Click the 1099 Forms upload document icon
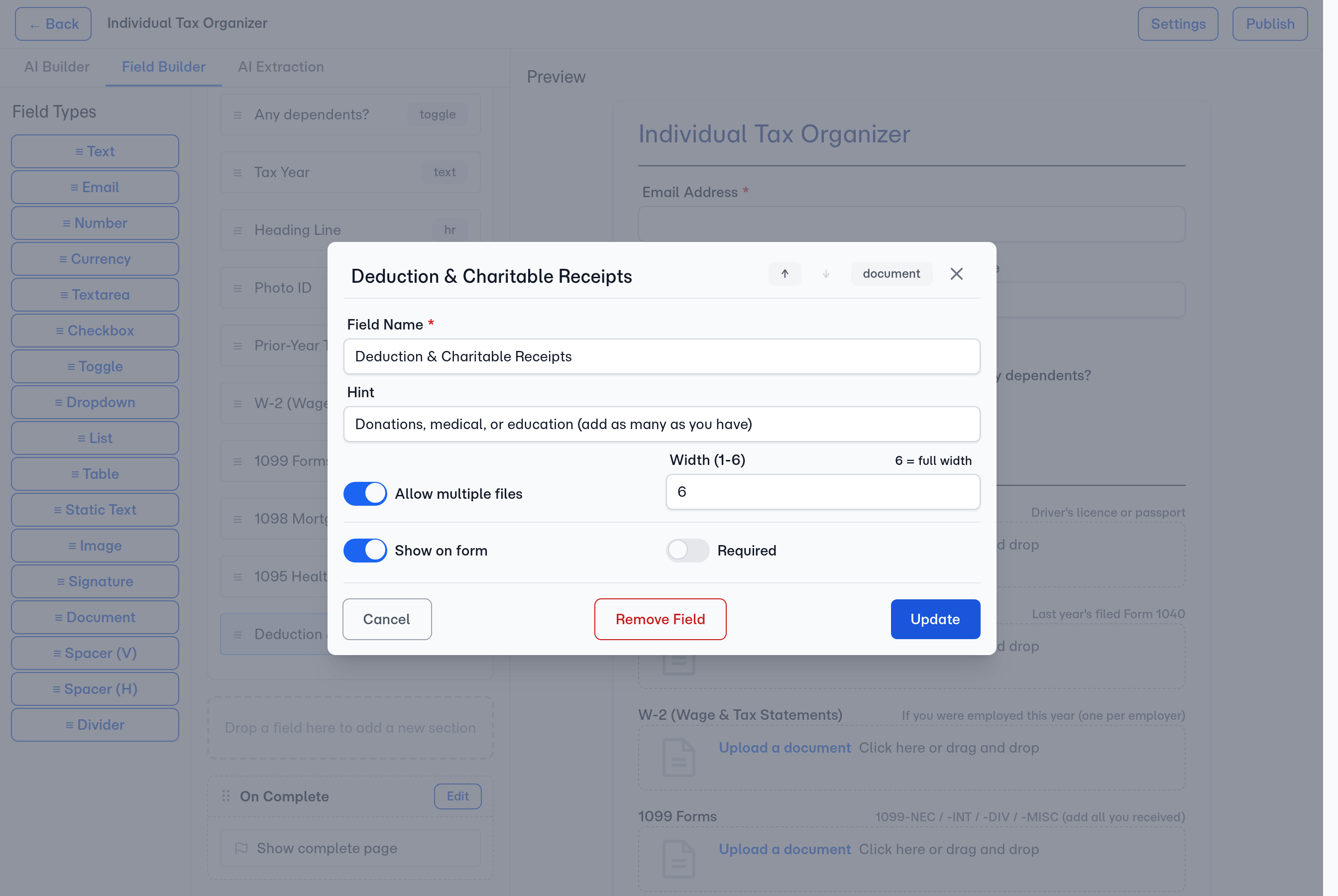This screenshot has height=896, width=1338. pos(679,859)
